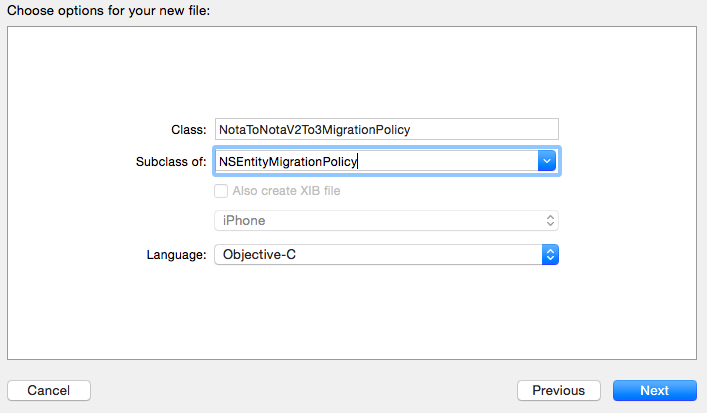Click the "Subclass of:" field label

[x=170, y=161]
